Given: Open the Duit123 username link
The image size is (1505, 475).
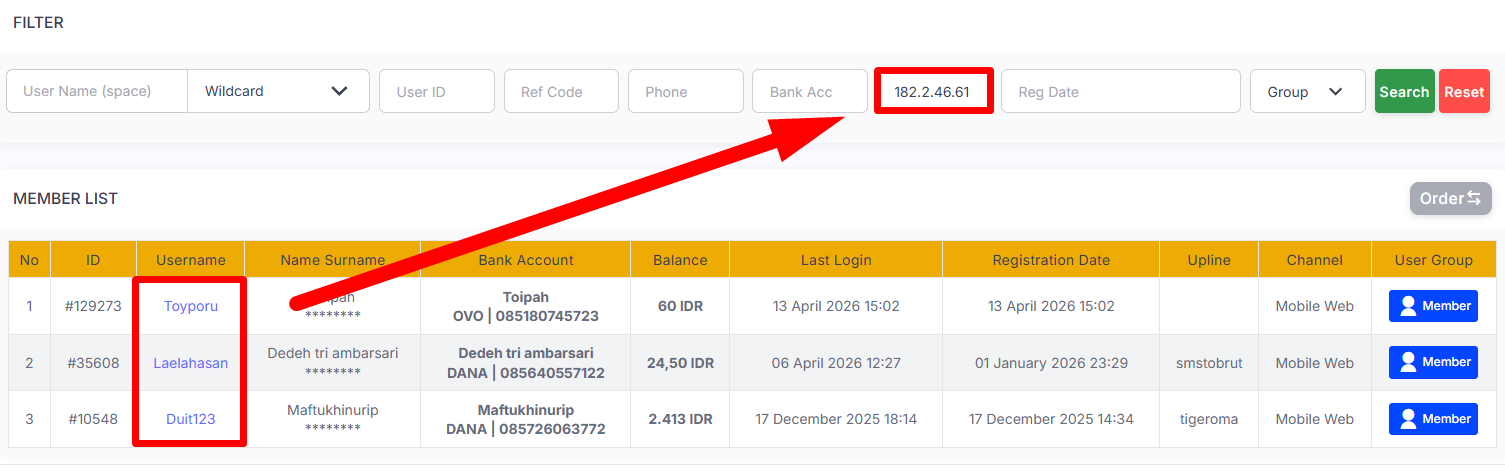Looking at the screenshot, I should pyautogui.click(x=191, y=419).
